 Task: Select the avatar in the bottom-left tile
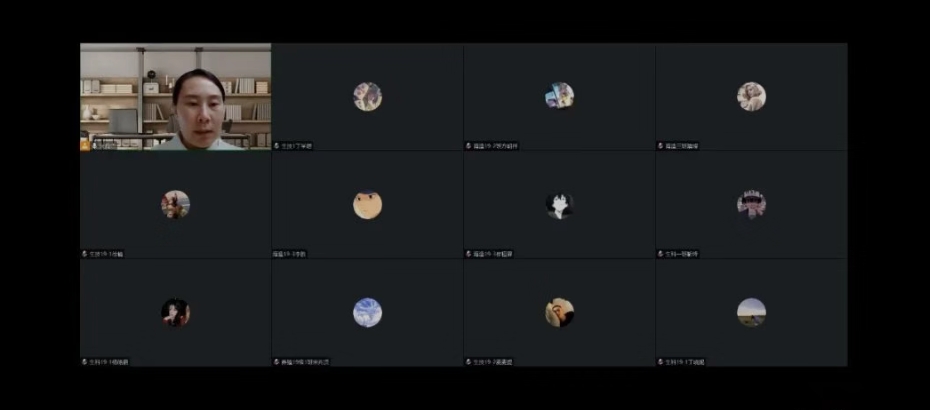tap(175, 313)
